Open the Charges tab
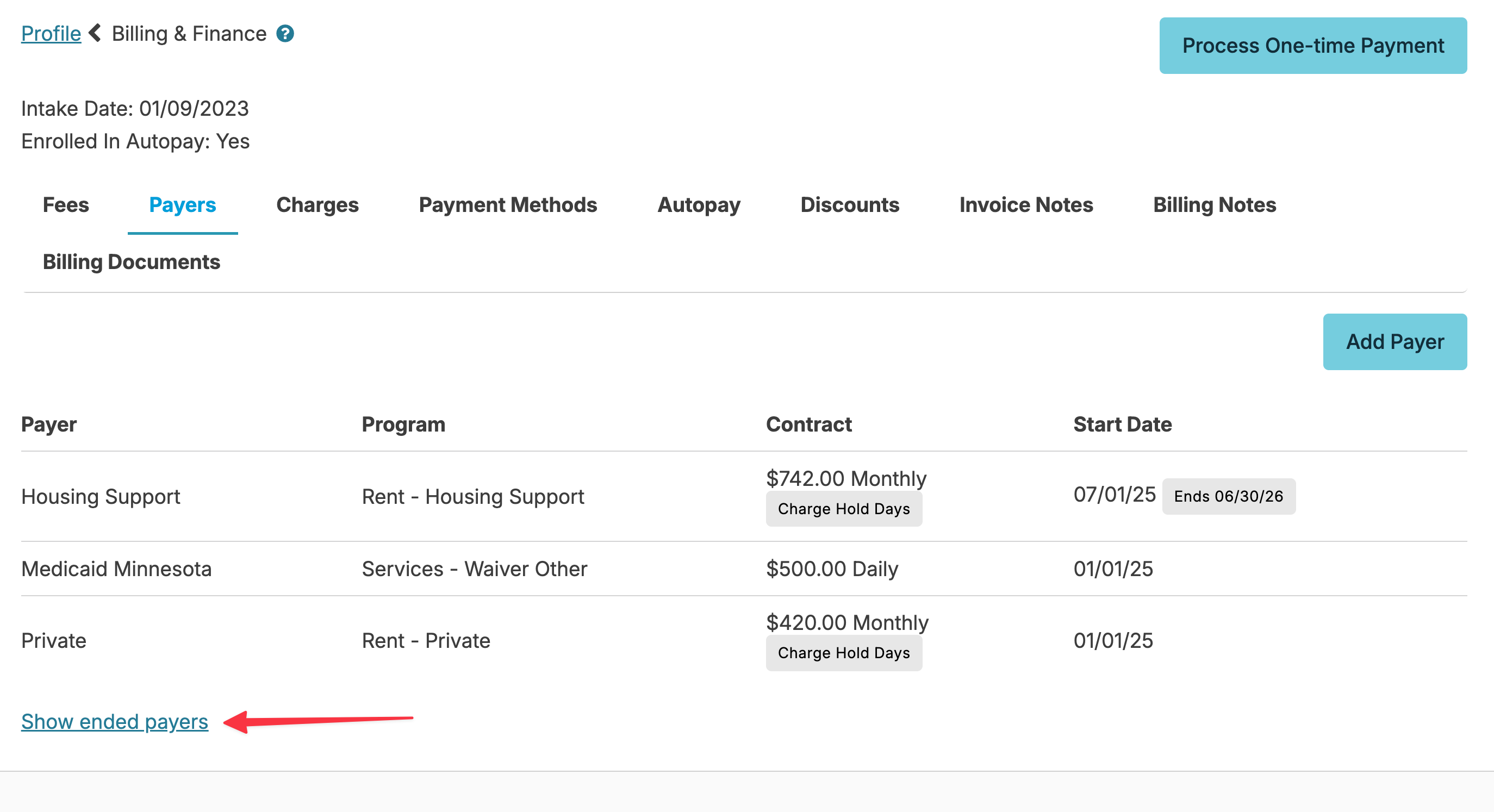Image resolution: width=1494 pixels, height=812 pixels. 318,205
